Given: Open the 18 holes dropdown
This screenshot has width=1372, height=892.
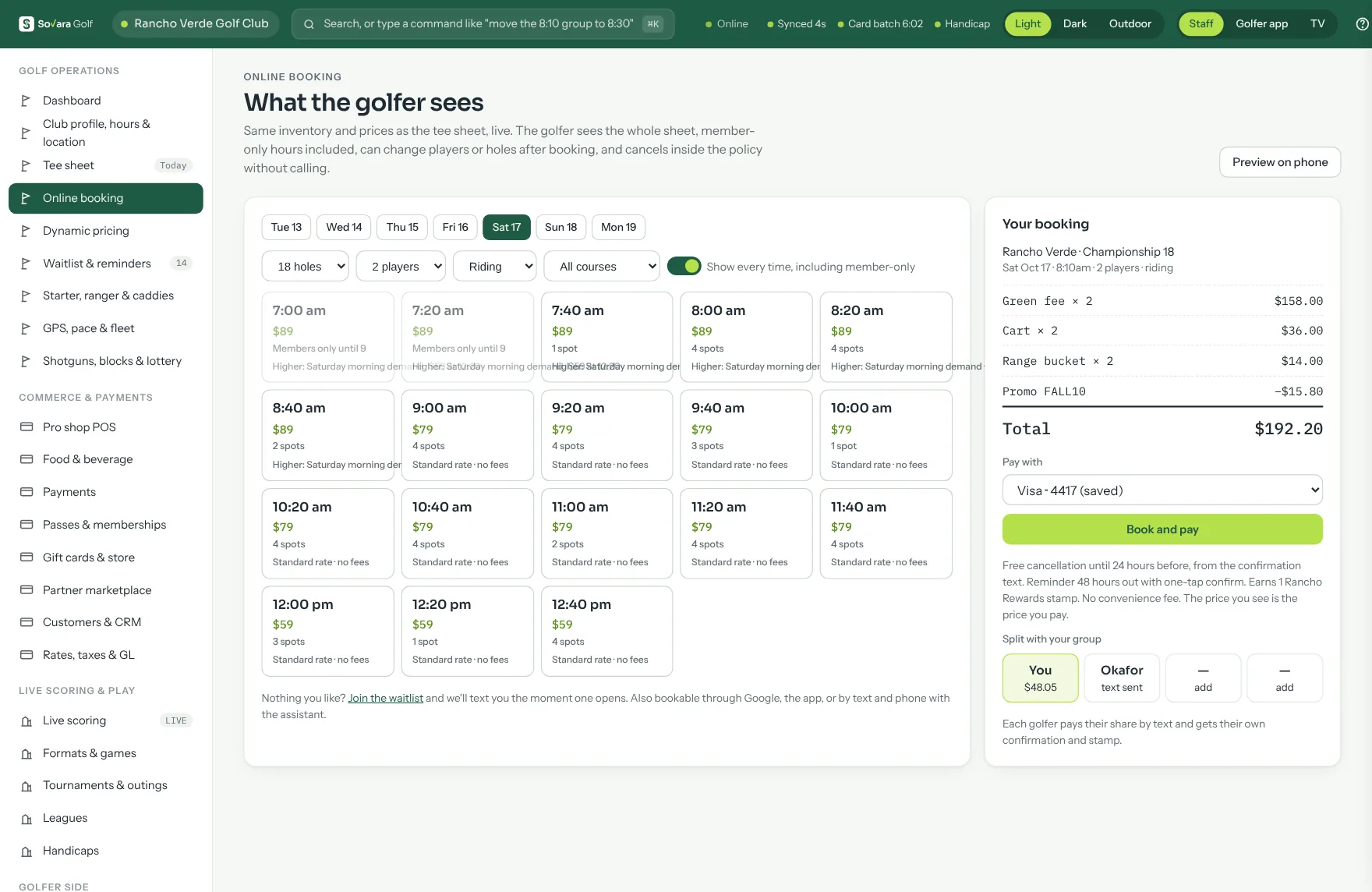Looking at the screenshot, I should 306,267.
